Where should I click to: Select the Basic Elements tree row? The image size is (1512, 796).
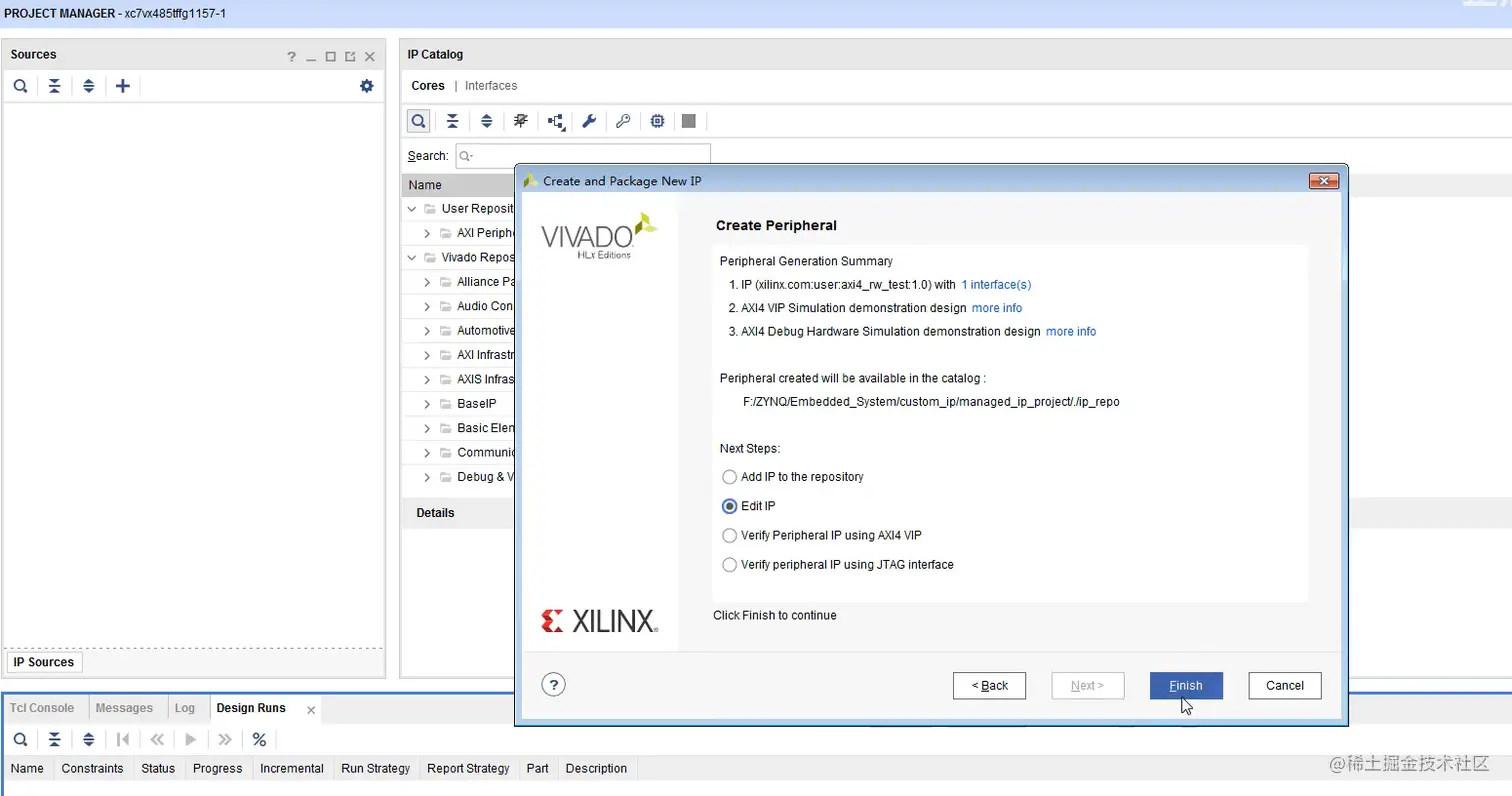tap(459, 428)
